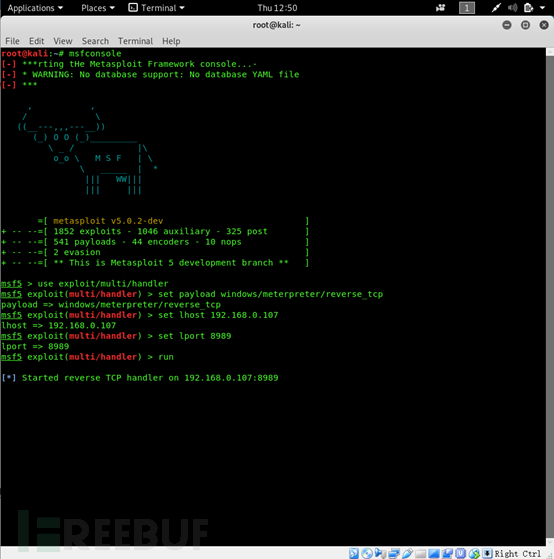
Task: Click the VirtualBox hard disk activity icon
Action: pyautogui.click(x=354, y=553)
